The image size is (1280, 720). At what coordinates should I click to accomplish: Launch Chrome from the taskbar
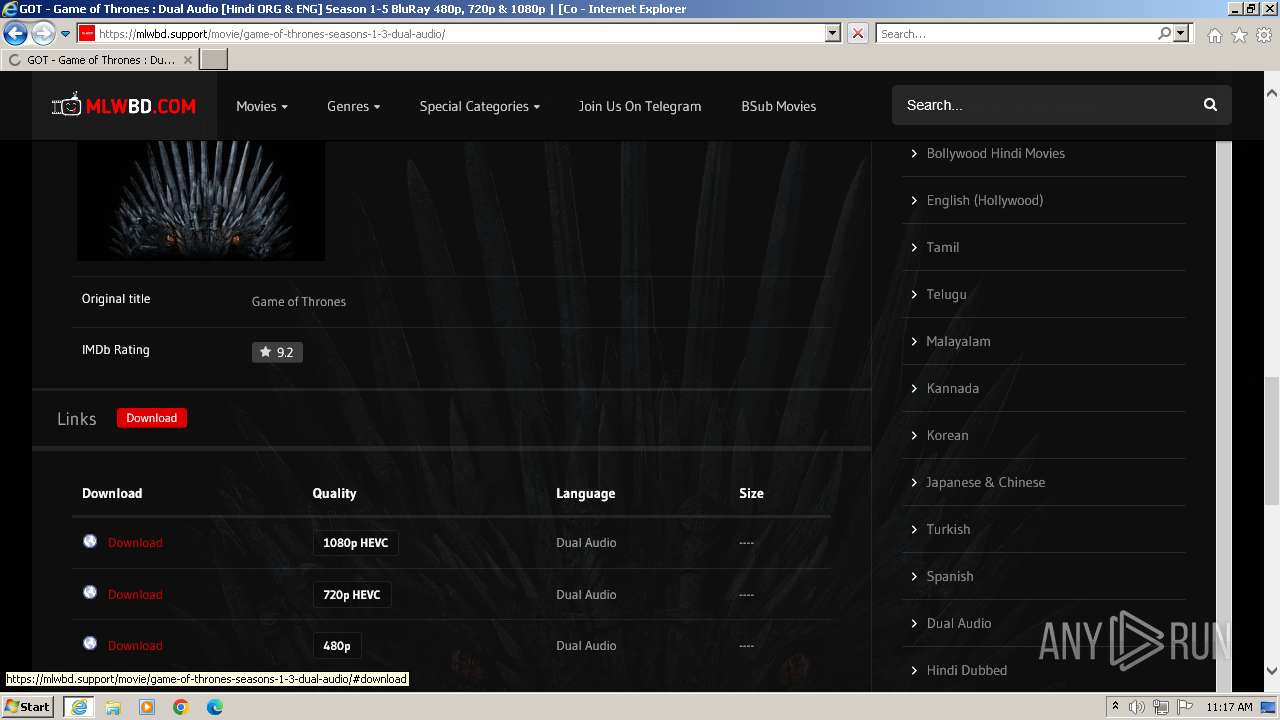(181, 707)
